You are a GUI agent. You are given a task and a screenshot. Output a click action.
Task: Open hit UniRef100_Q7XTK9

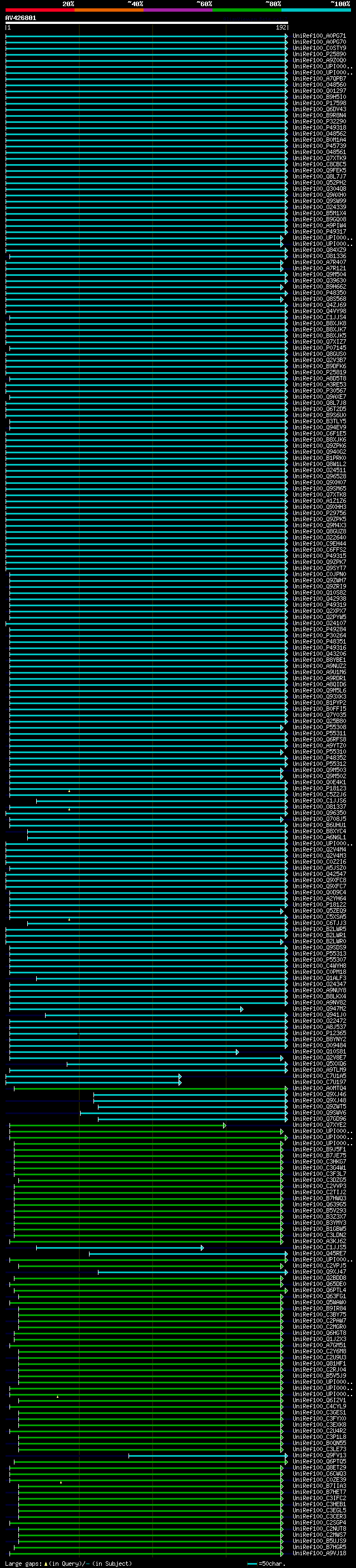[x=319, y=159]
